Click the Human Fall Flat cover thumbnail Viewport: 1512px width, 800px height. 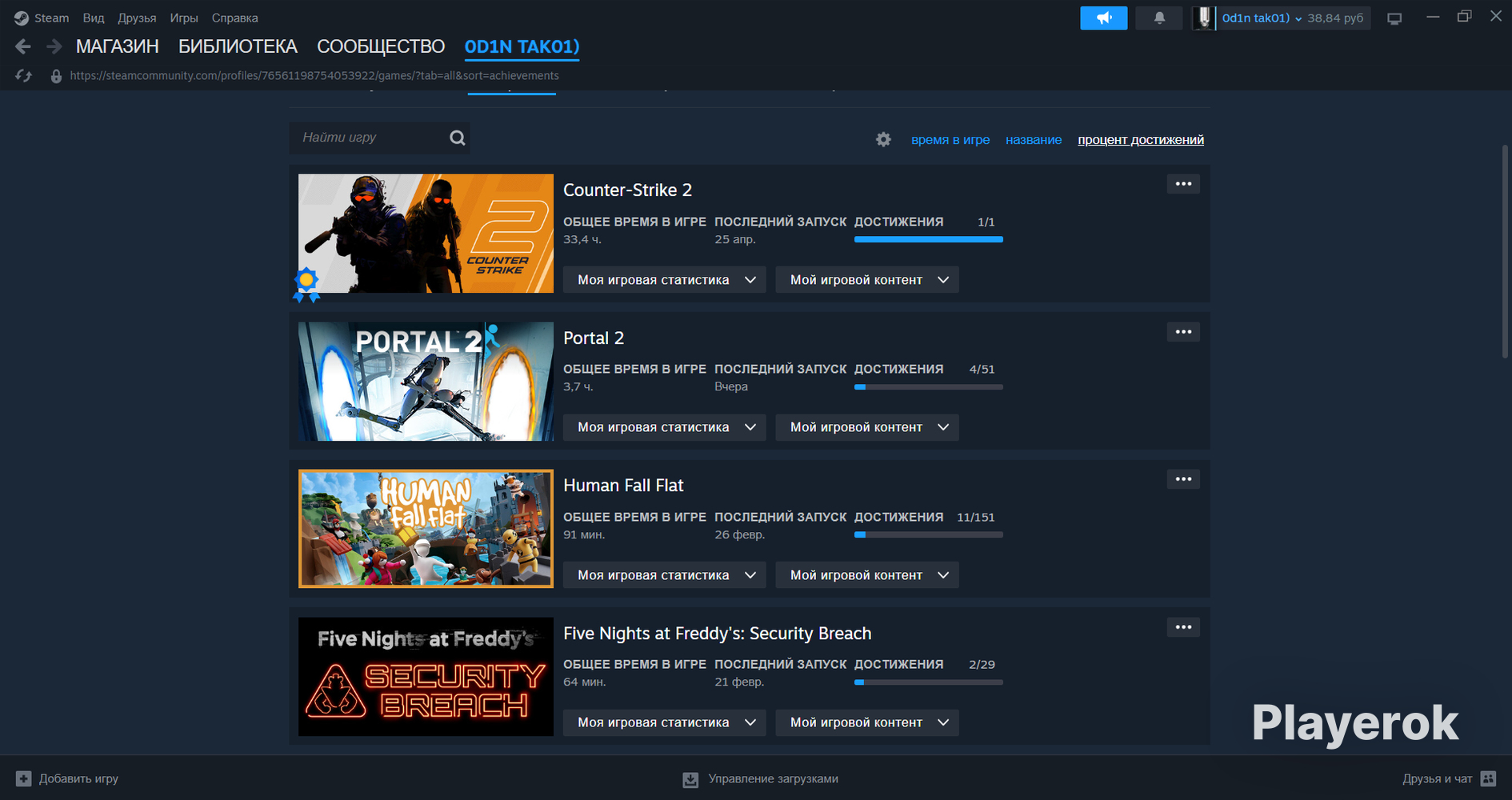tap(426, 529)
